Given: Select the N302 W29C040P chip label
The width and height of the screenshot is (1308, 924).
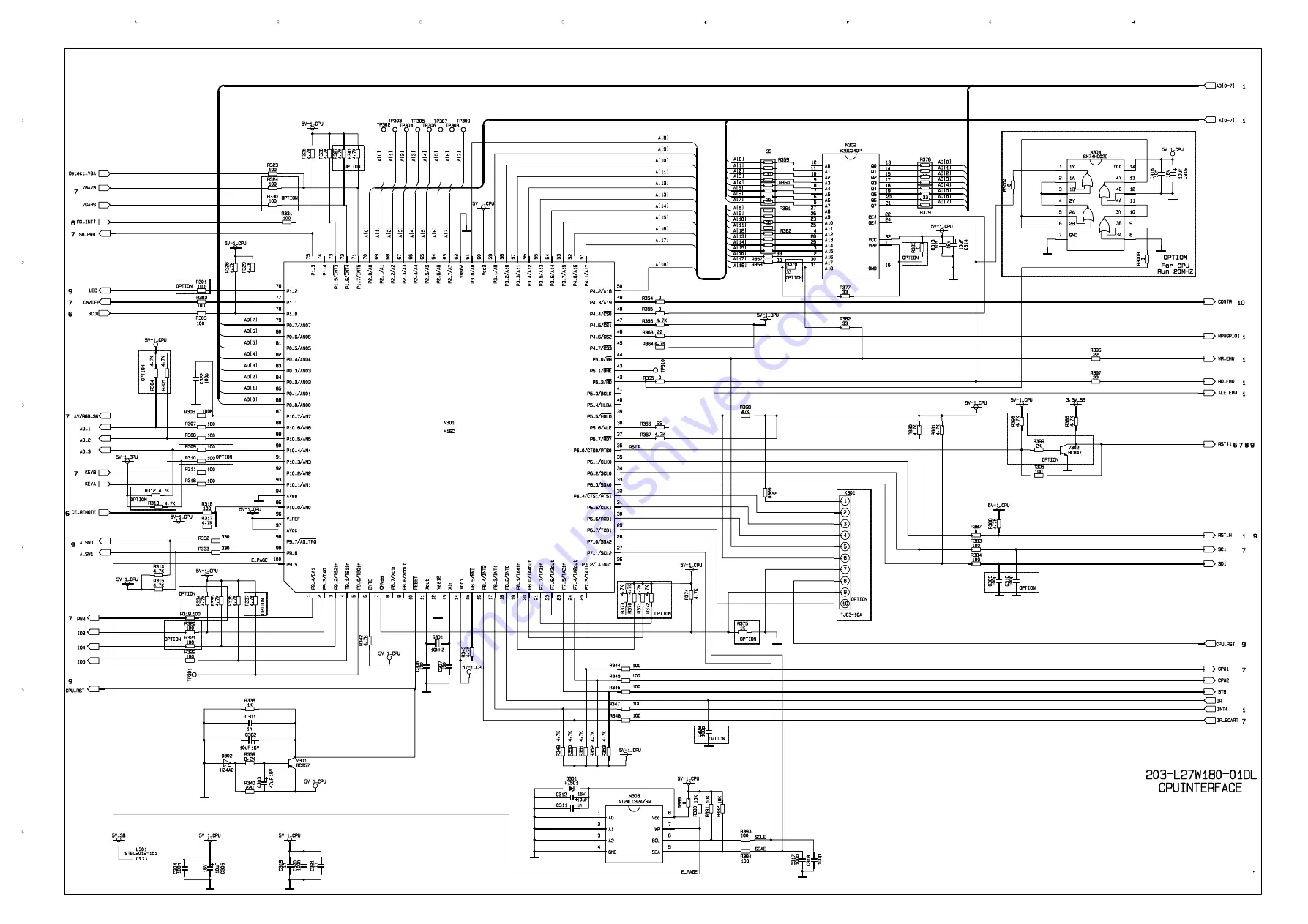Looking at the screenshot, I should click(851, 148).
